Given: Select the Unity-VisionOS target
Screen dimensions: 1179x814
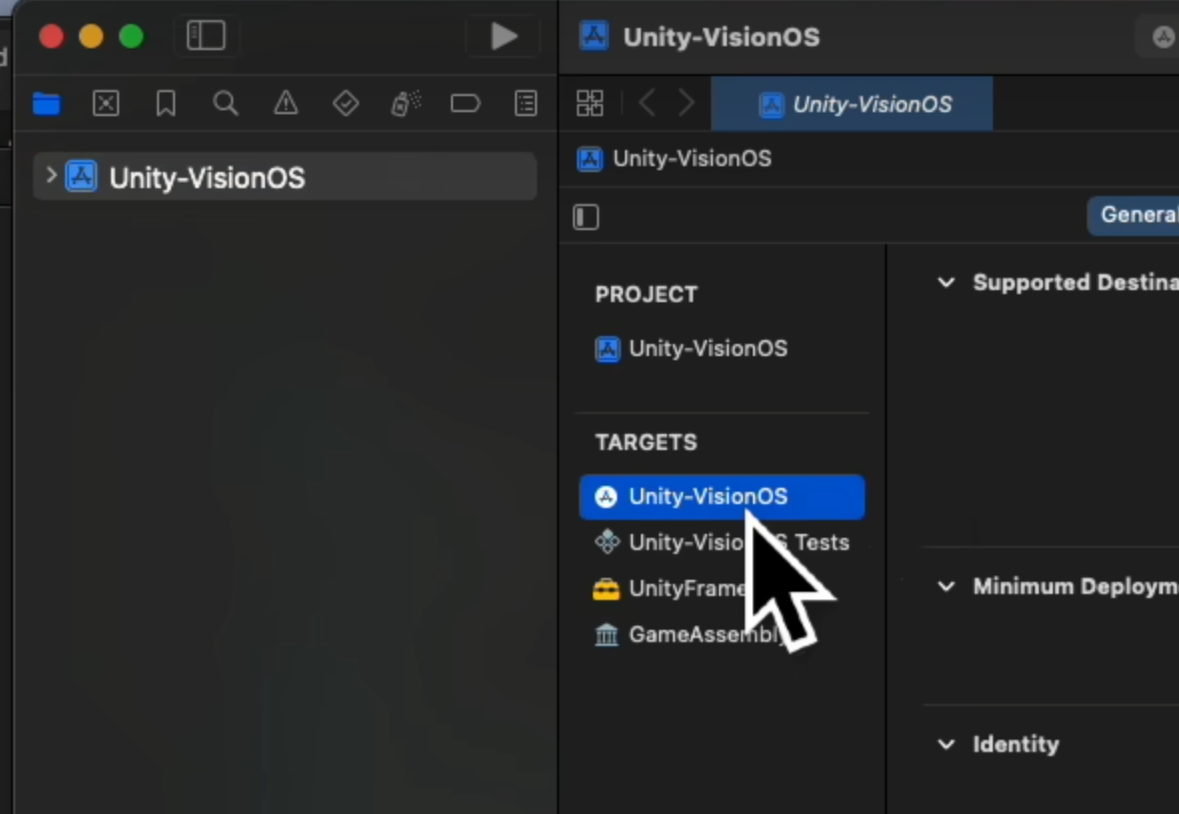Looking at the screenshot, I should pos(722,497).
